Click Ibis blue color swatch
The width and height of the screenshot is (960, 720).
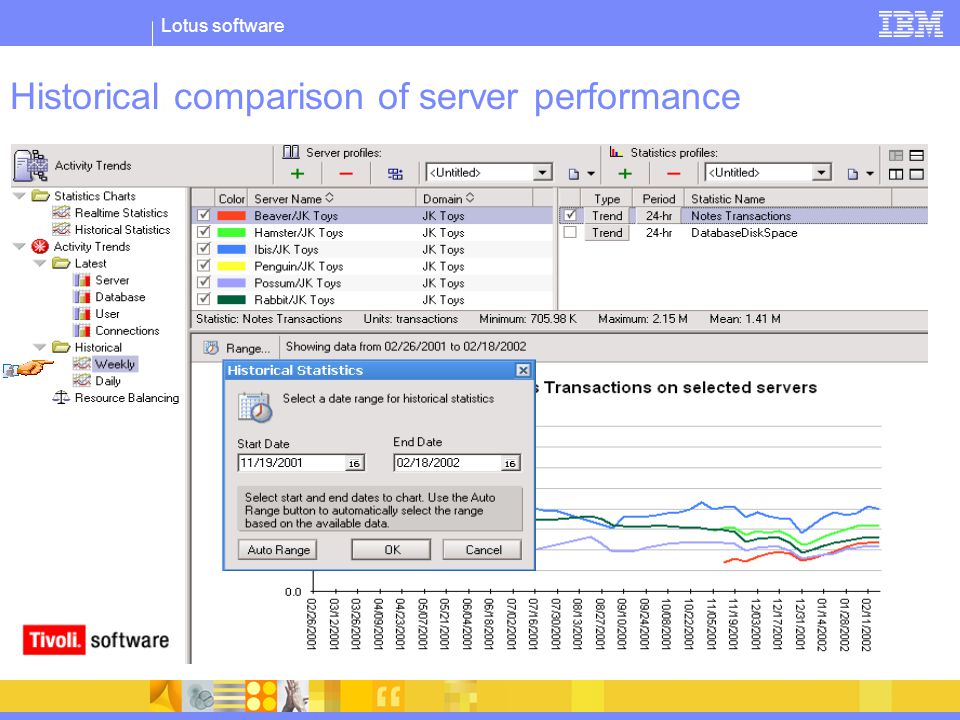click(231, 249)
